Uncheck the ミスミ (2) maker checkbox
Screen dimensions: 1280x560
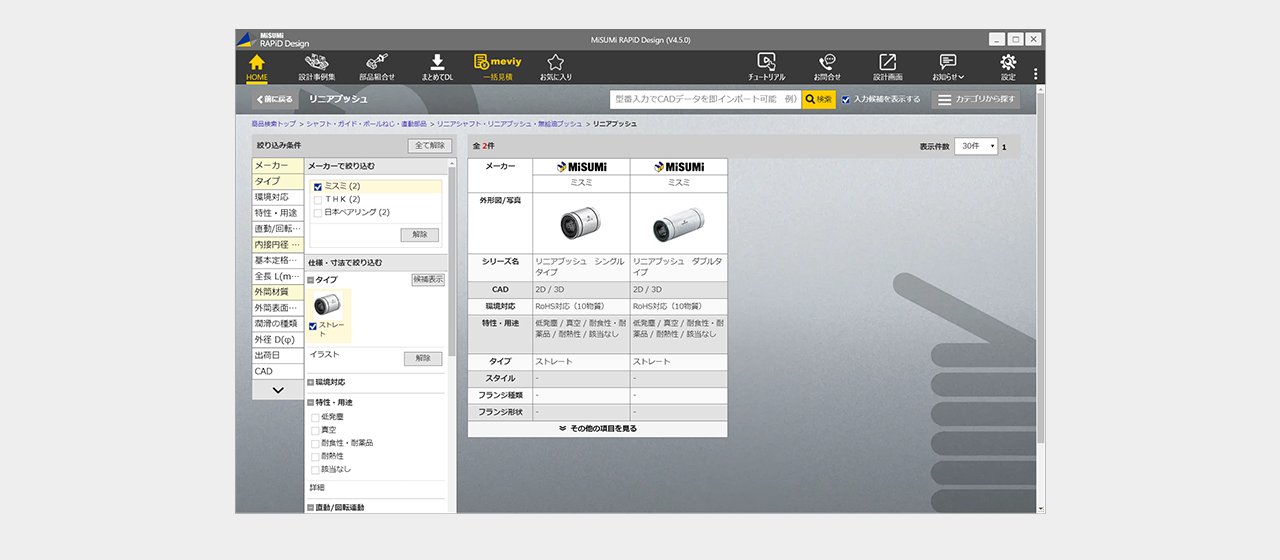click(317, 186)
